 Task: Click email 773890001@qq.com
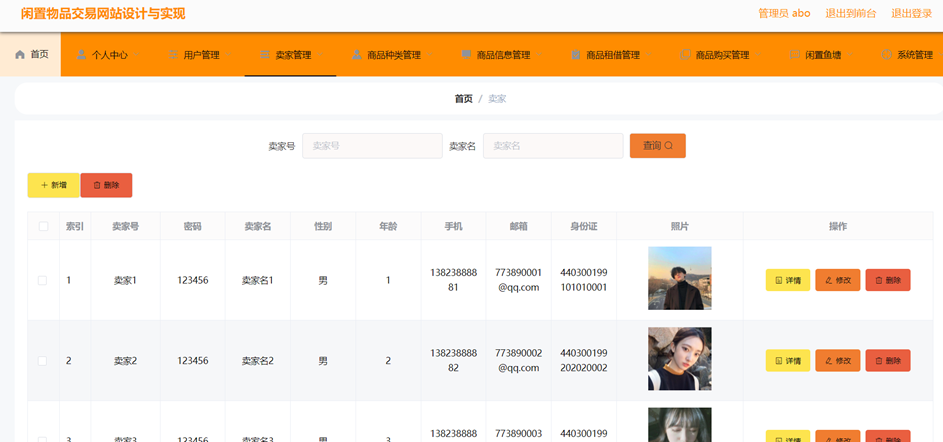(518, 280)
